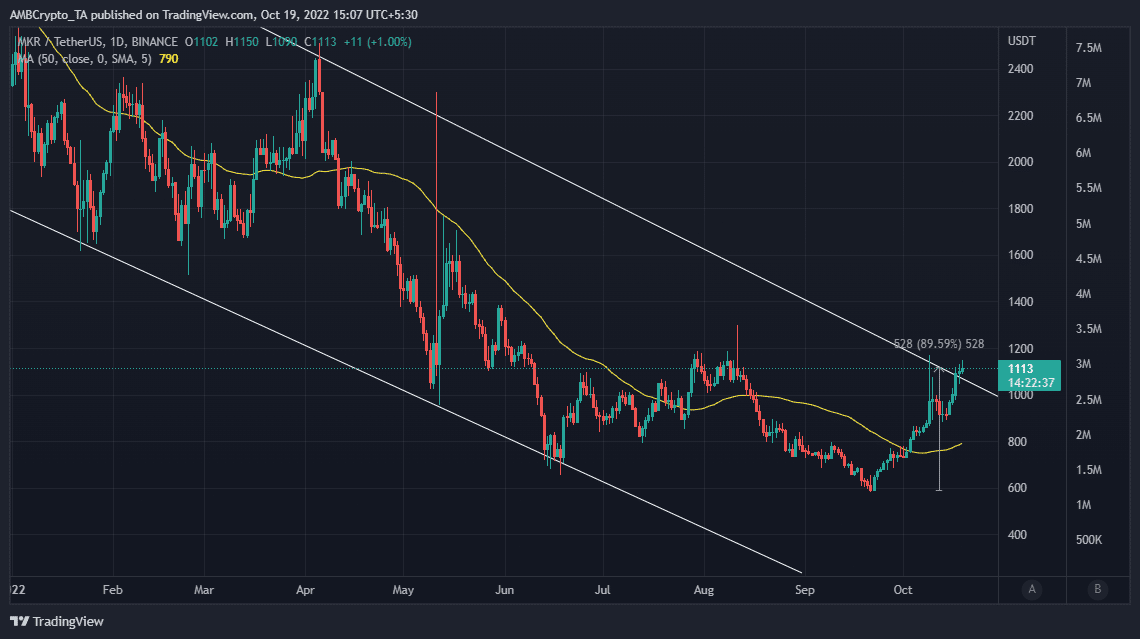The height and width of the screenshot is (639, 1140).
Task: Click the 'B' scale button
Action: (x=1098, y=590)
